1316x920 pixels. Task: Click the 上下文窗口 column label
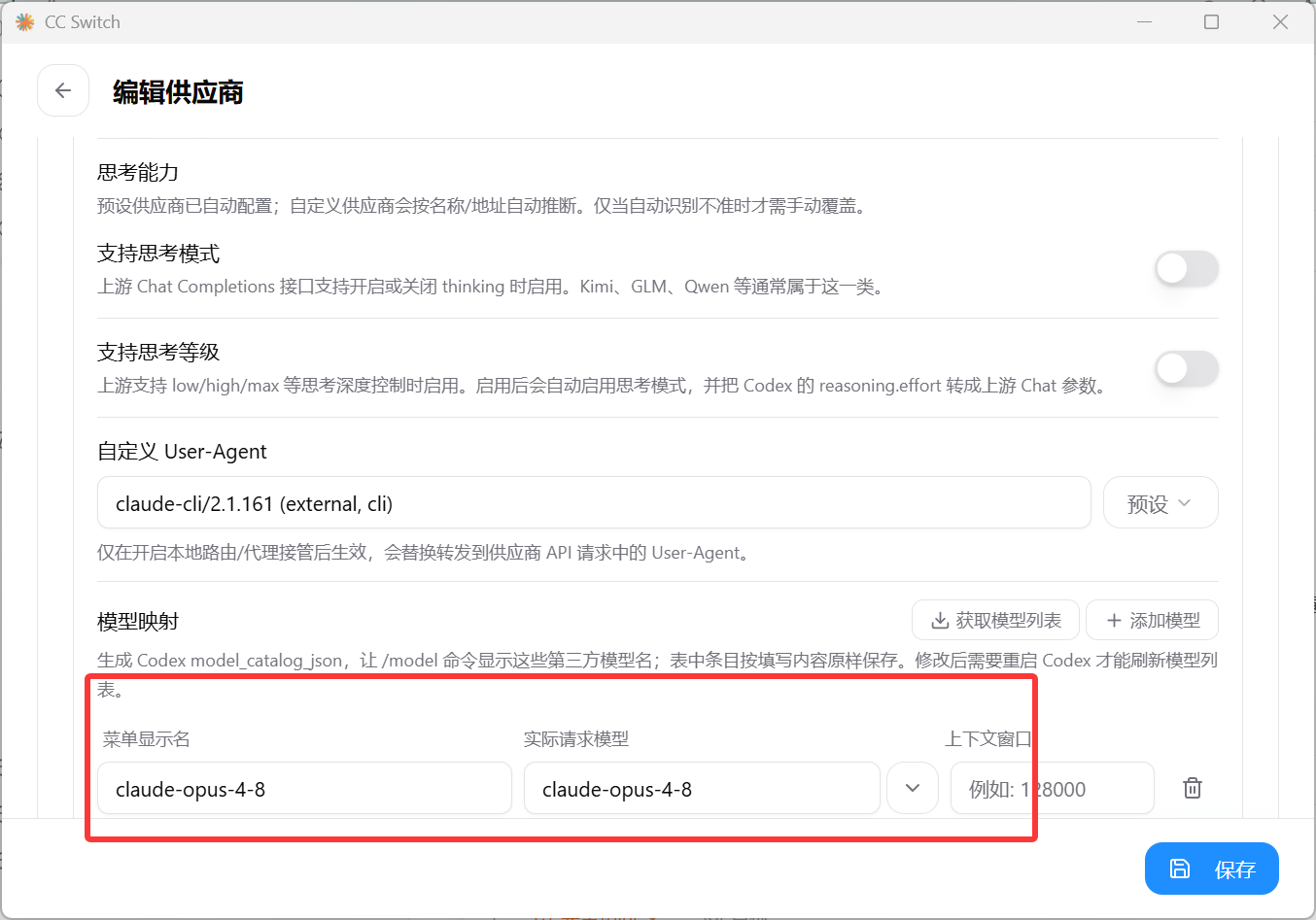click(x=988, y=739)
